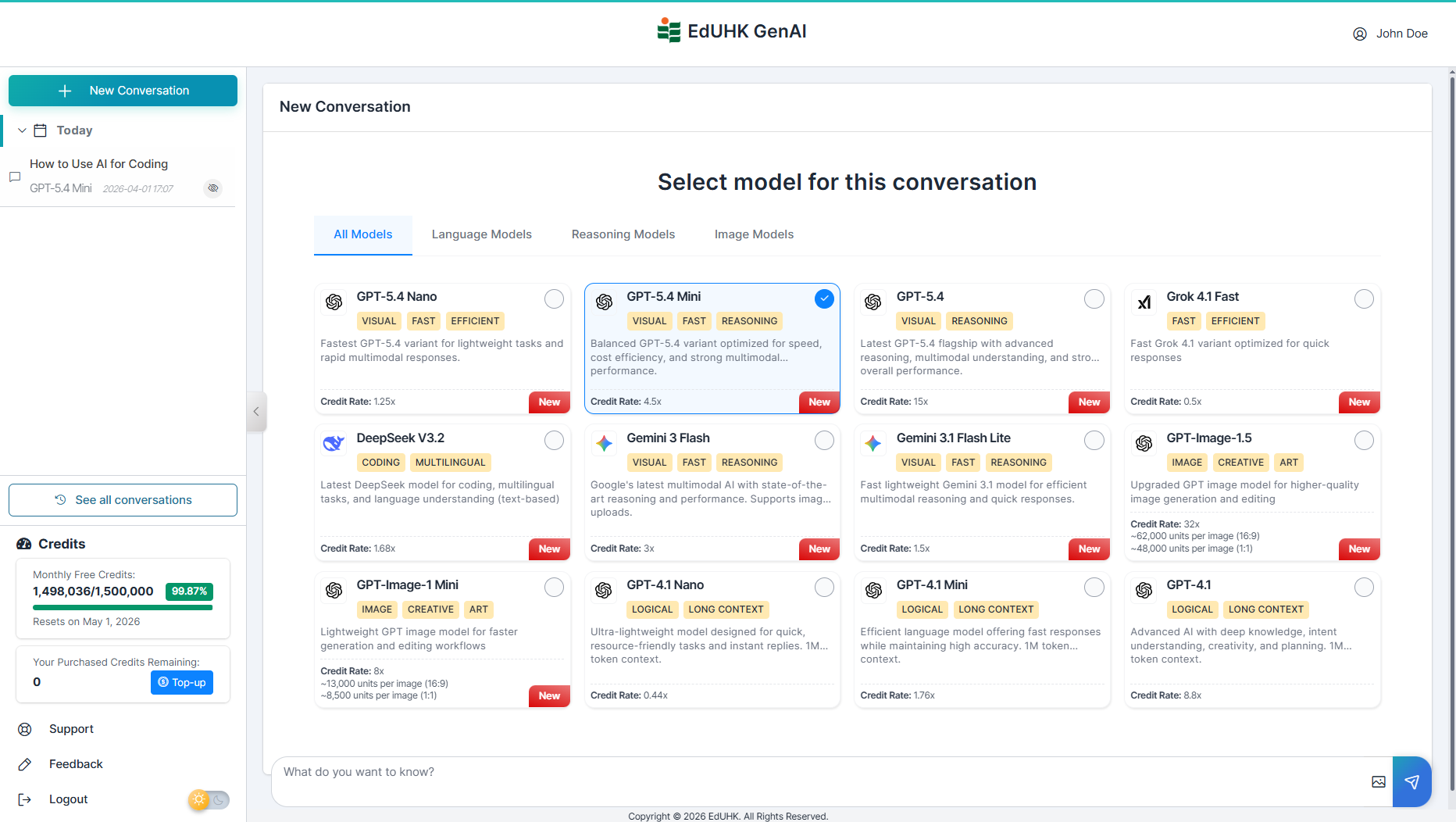Switch to the Image Models tab

753,234
